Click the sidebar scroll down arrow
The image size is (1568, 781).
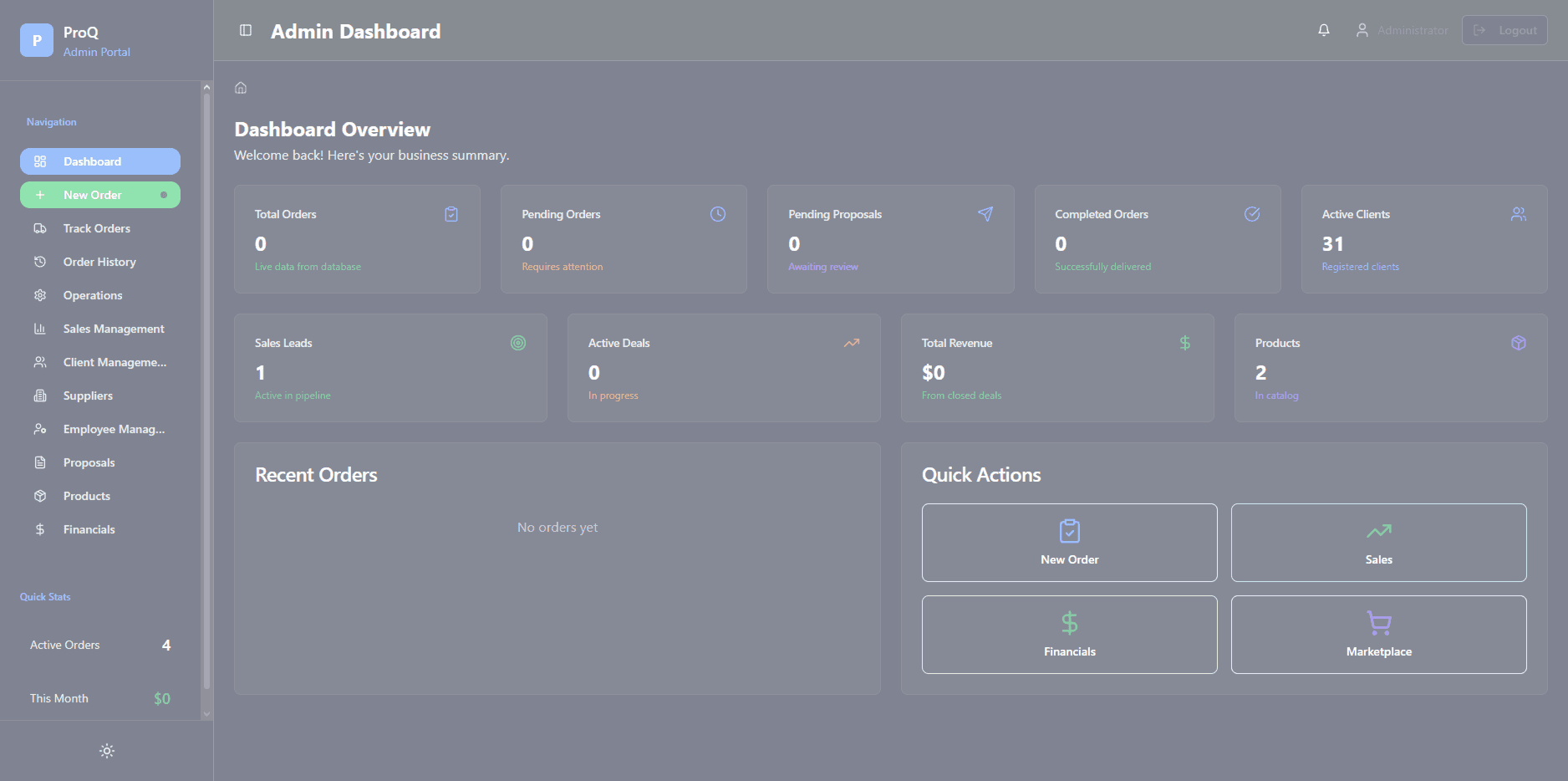coord(206,714)
